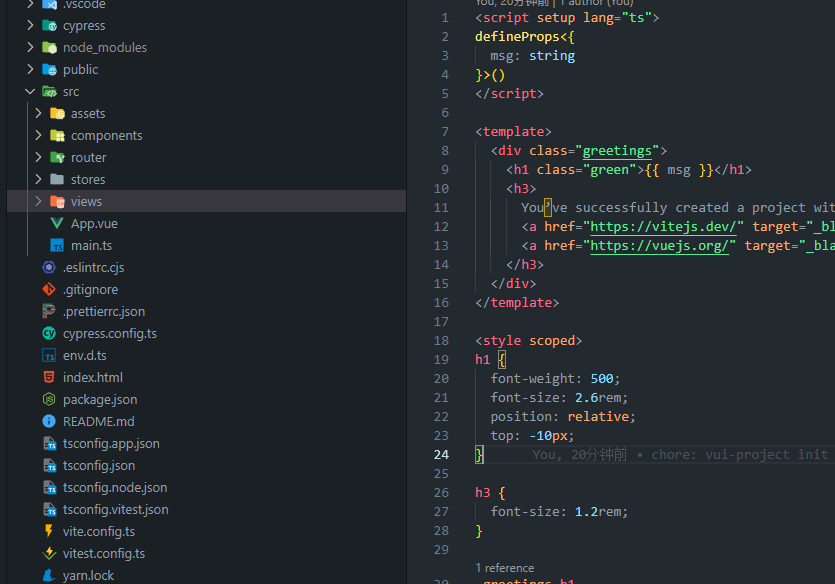The image size is (835, 584).
Task: Click the Node icon beside package.json
Action: pos(49,399)
